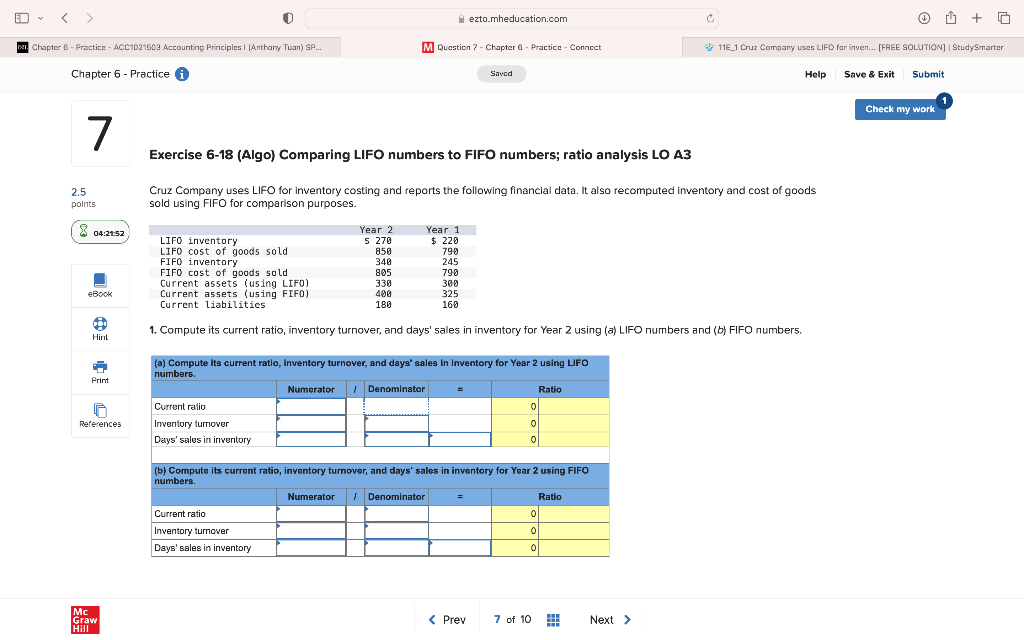This screenshot has width=1024, height=640.
Task: Click the Check my work button
Action: pos(899,110)
